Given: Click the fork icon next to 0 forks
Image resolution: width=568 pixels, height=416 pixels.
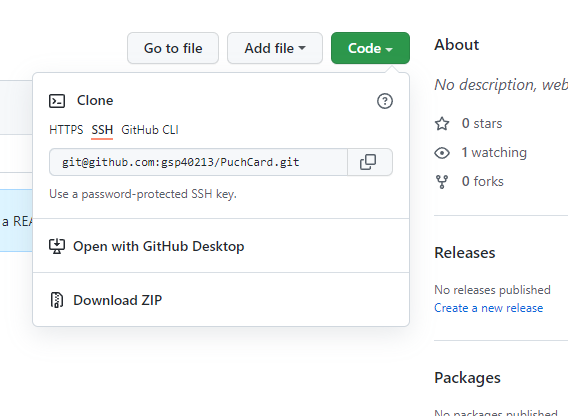Looking at the screenshot, I should 442,182.
